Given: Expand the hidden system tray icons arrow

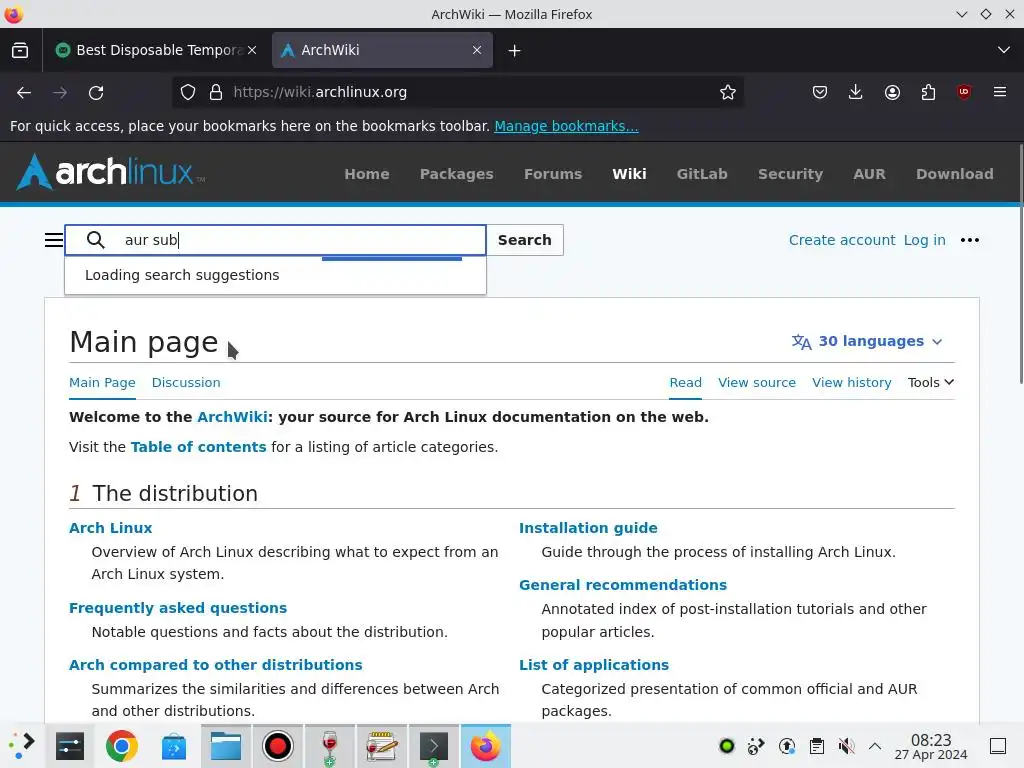Looking at the screenshot, I should [x=875, y=746].
